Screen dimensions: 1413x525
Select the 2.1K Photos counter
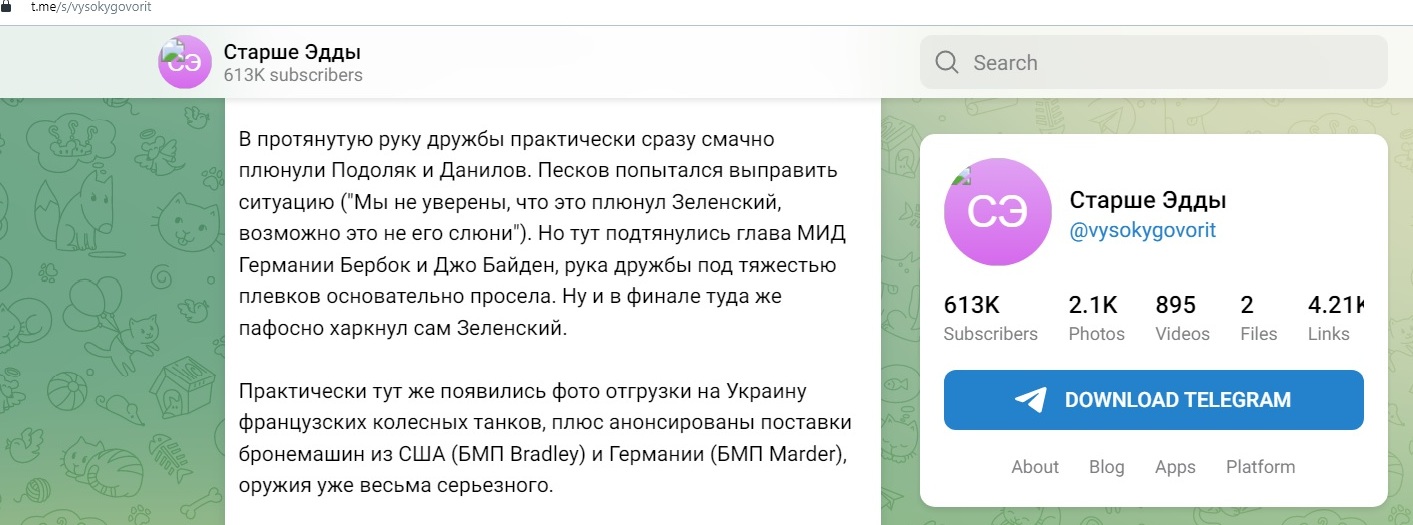pos(1096,319)
